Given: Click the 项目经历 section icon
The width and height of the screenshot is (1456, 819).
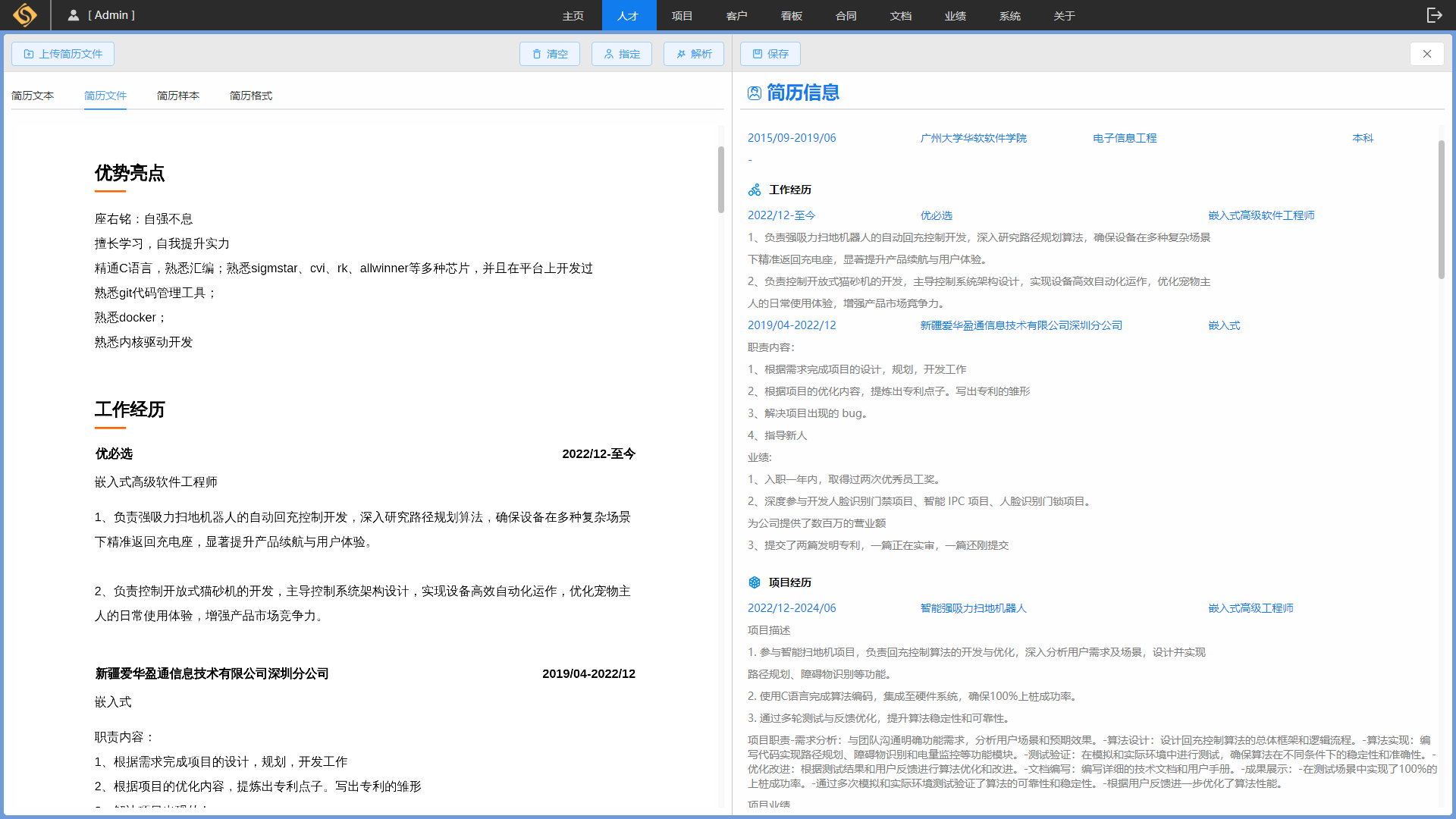Looking at the screenshot, I should point(755,582).
